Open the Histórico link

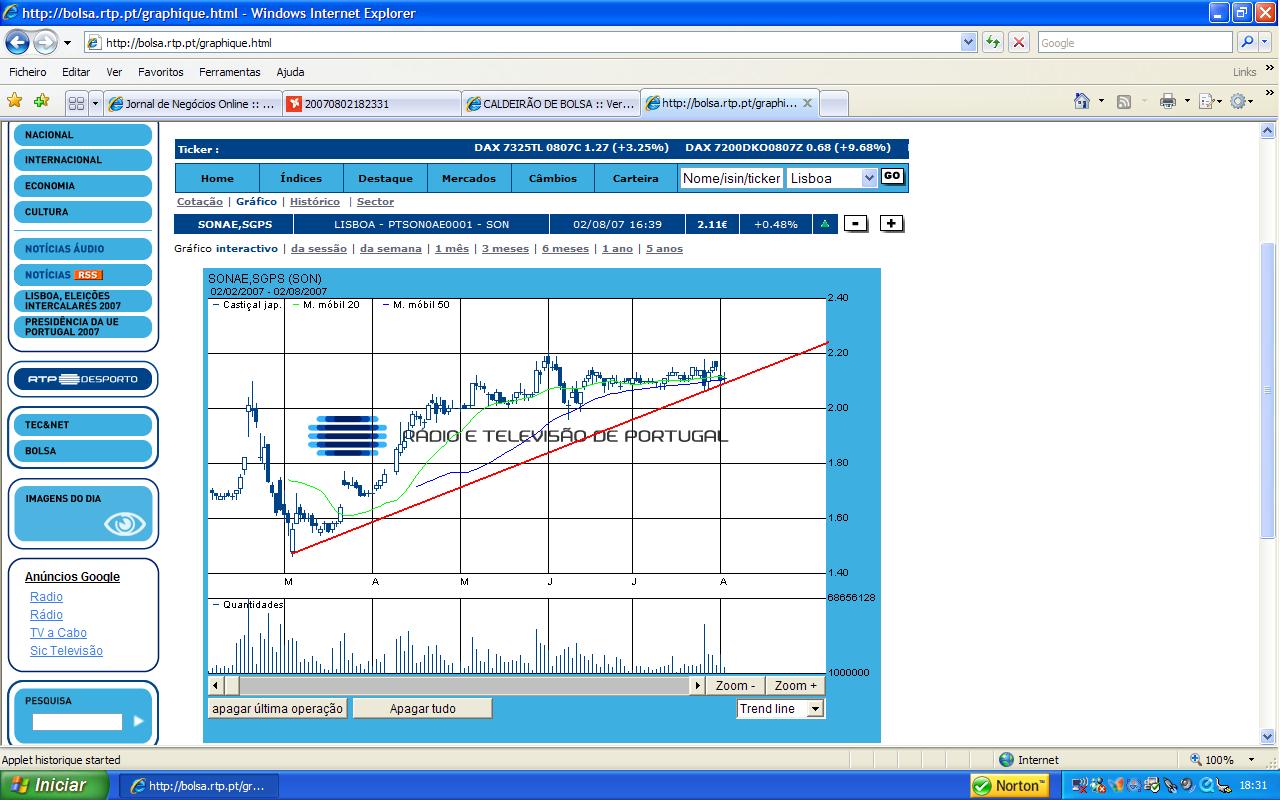click(x=315, y=202)
